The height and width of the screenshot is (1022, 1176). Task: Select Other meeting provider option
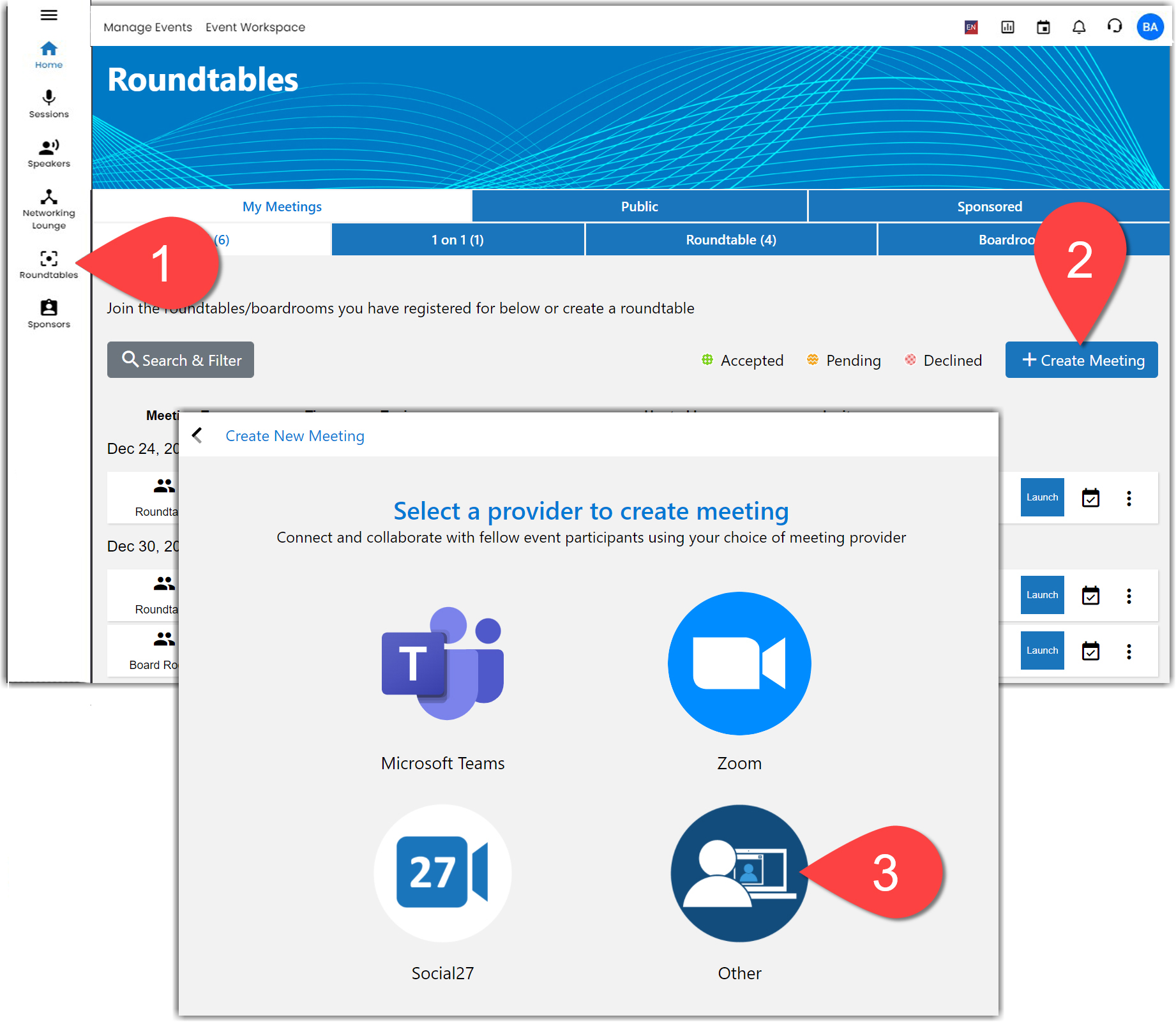click(x=739, y=873)
